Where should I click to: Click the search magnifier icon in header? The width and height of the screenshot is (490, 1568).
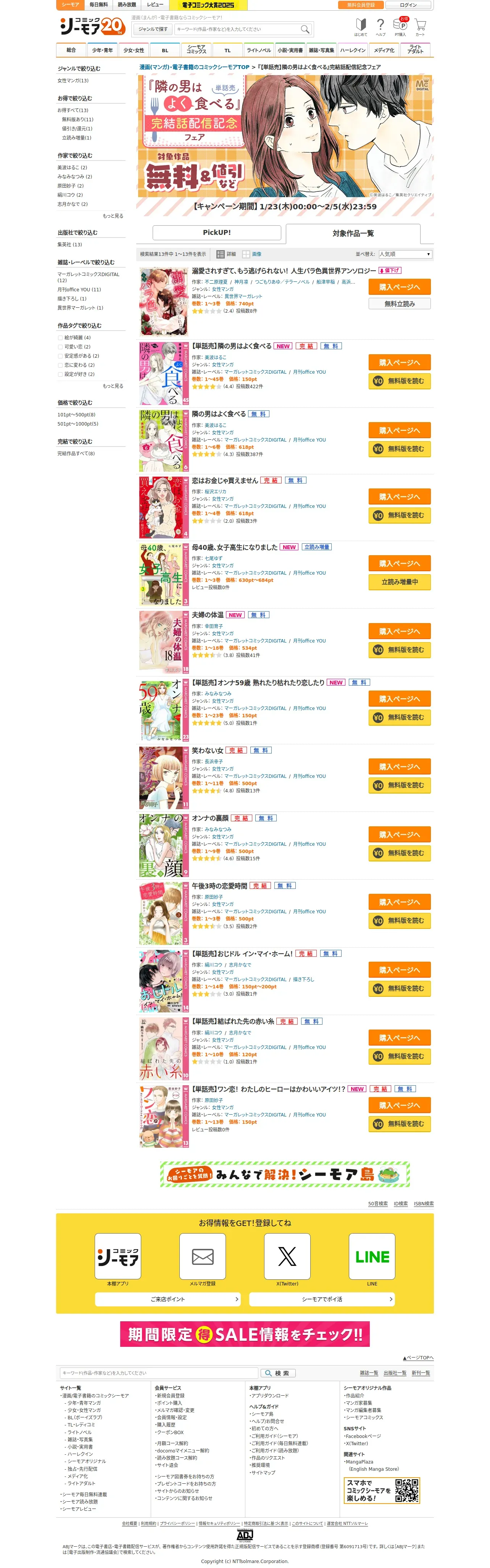point(305,29)
